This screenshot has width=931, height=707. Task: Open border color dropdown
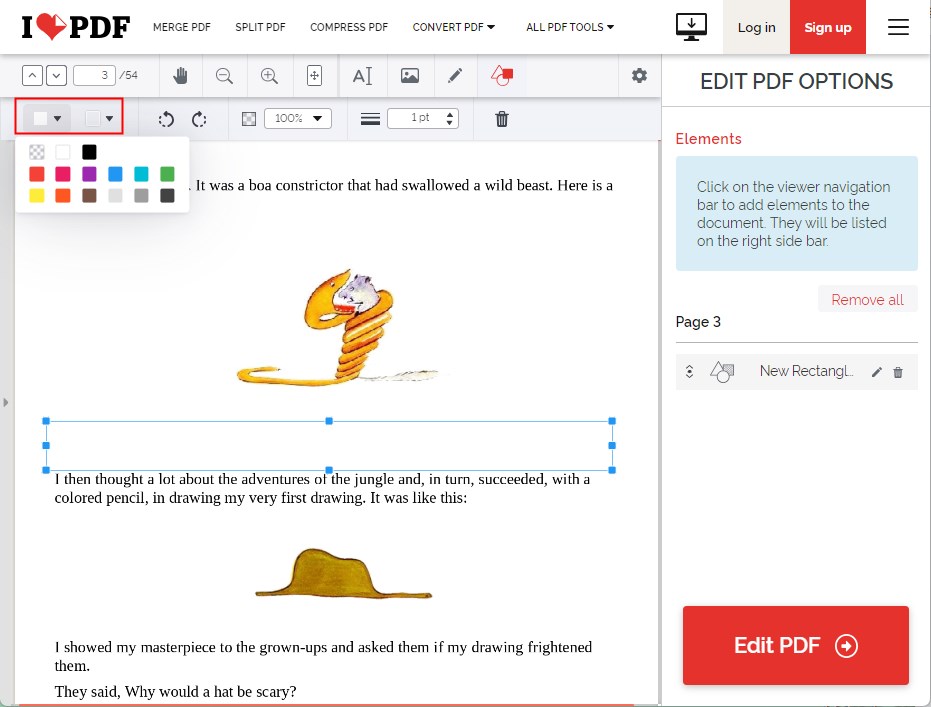point(99,118)
